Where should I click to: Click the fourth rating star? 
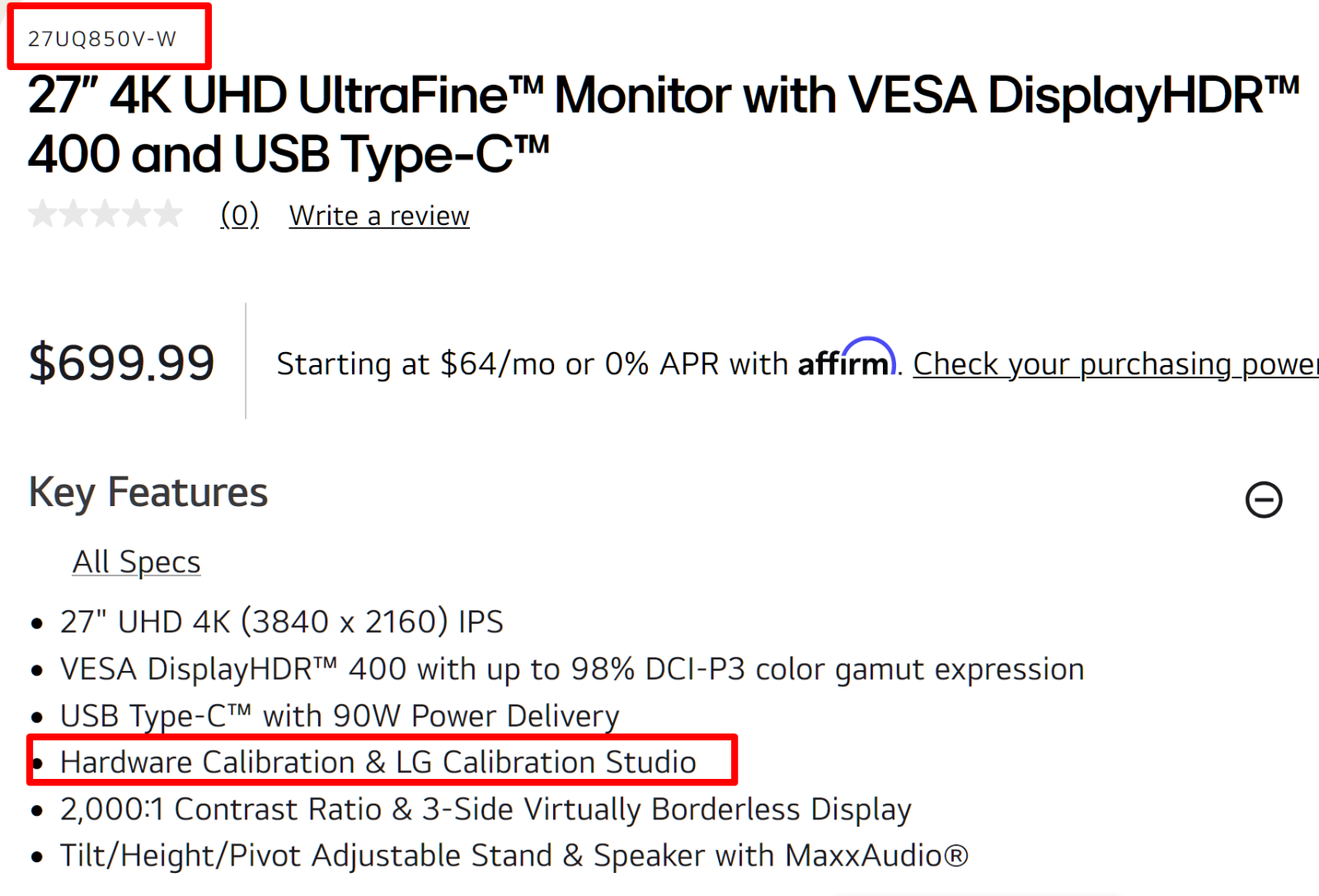(136, 213)
